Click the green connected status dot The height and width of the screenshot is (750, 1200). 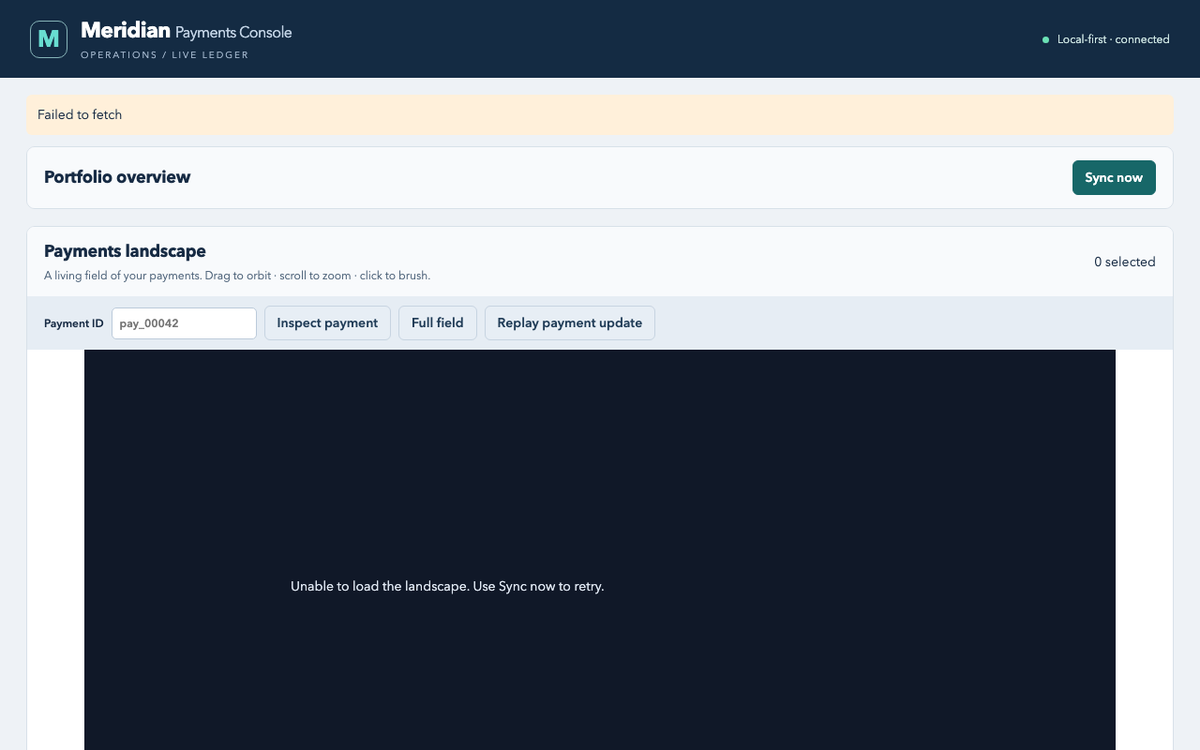pos(1046,40)
